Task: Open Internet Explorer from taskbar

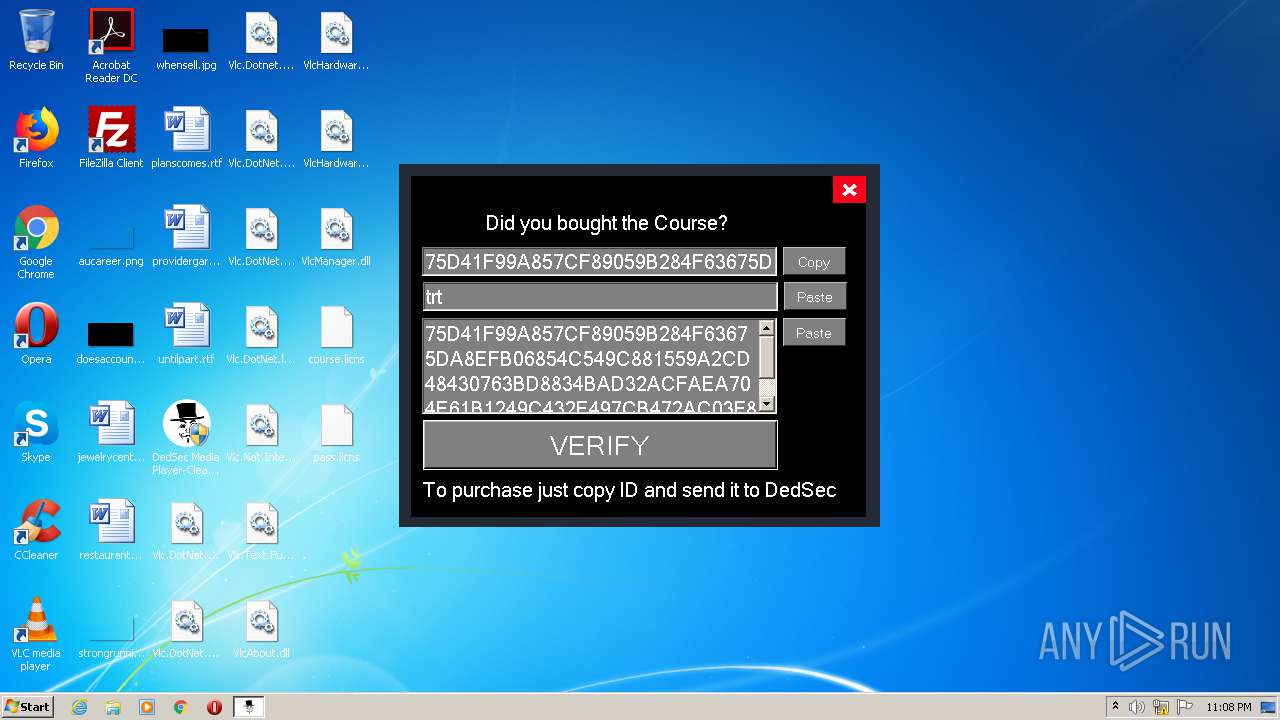Action: (80, 707)
